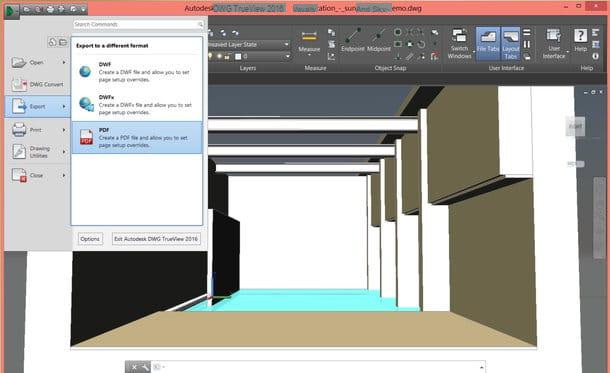Screen dimensions: 610x373
Task: Click the command line wrench customize icon
Action: (145, 367)
